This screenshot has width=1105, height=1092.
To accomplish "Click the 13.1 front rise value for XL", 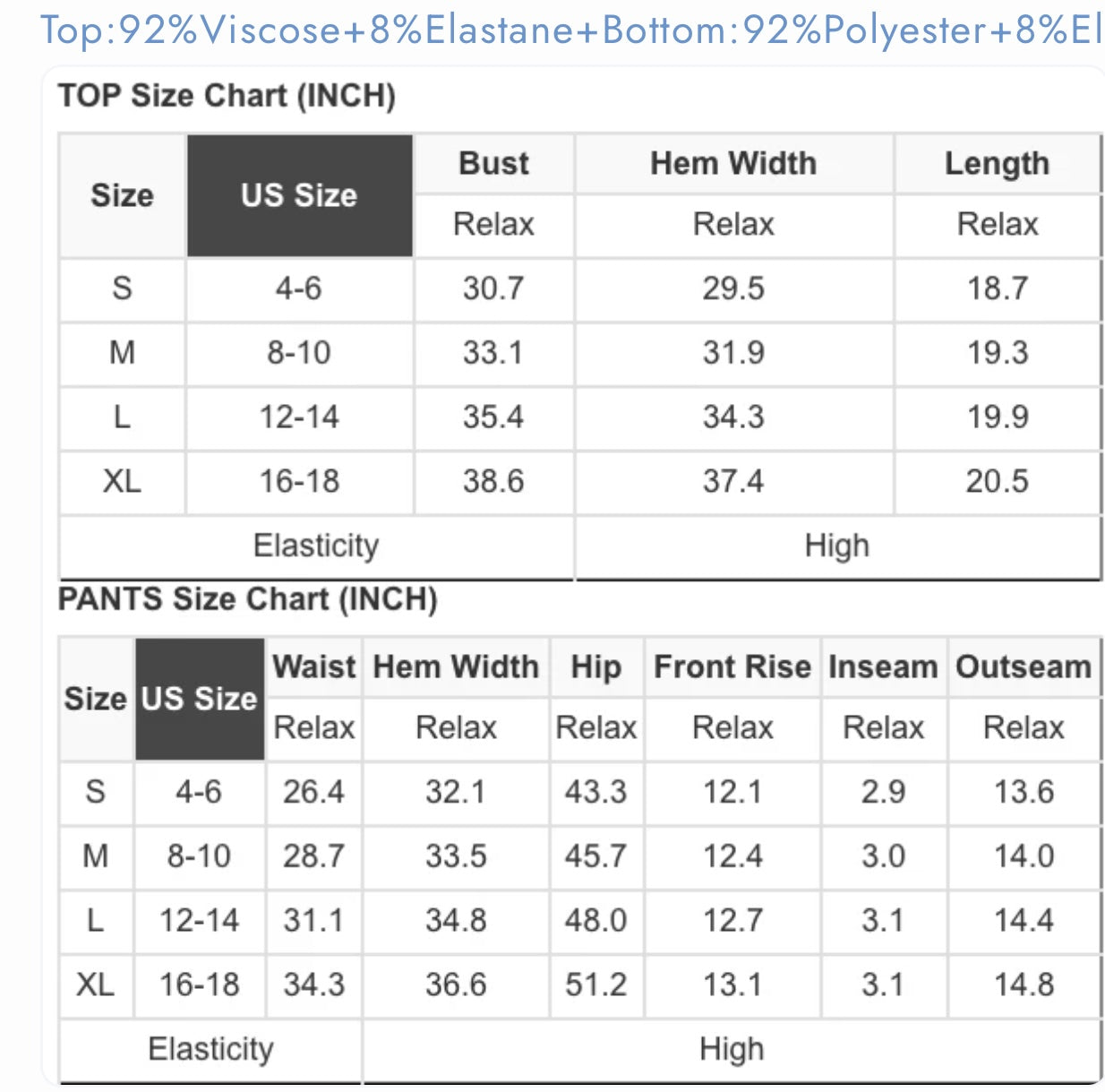I will [732, 985].
